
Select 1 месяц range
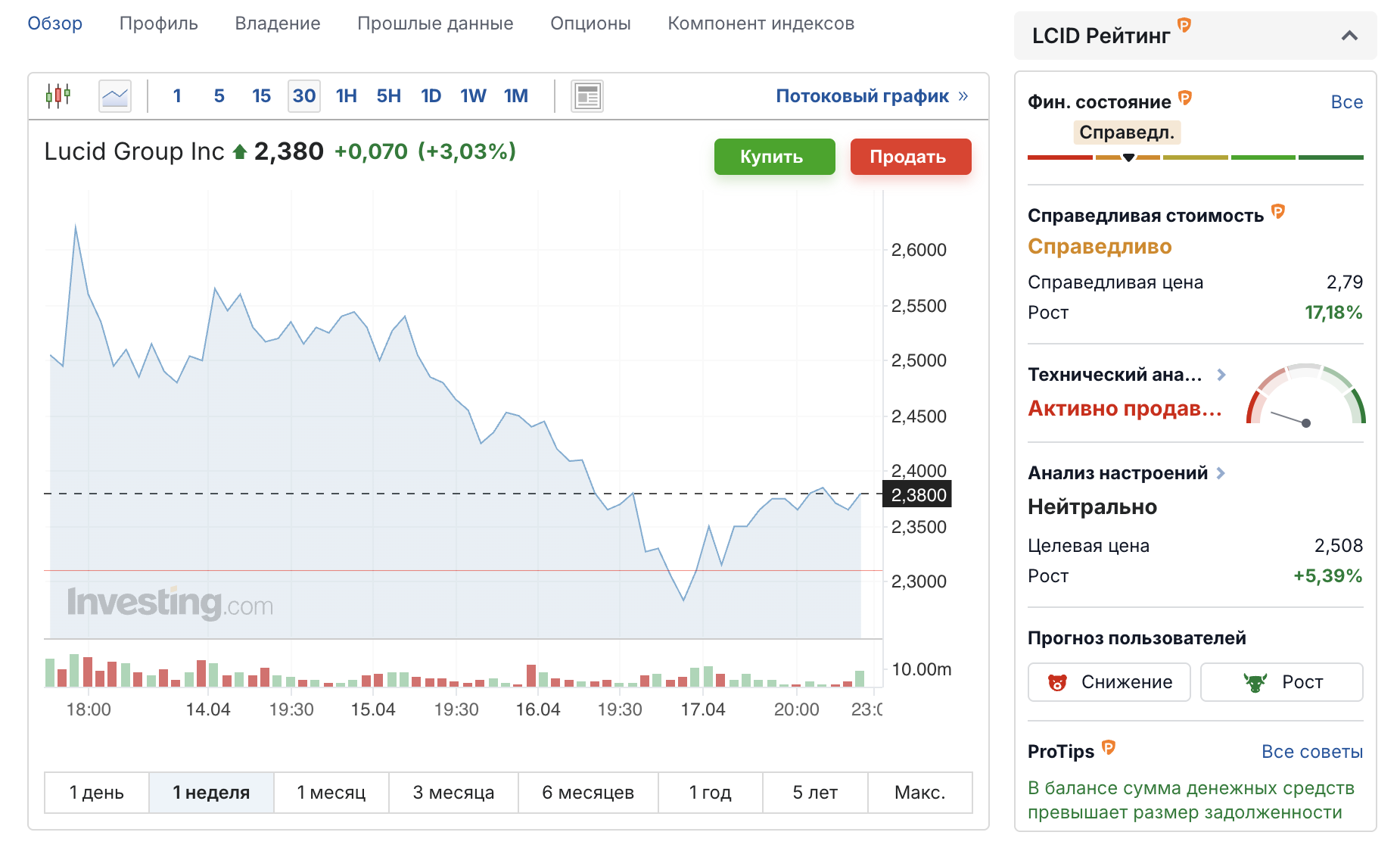[x=331, y=793]
